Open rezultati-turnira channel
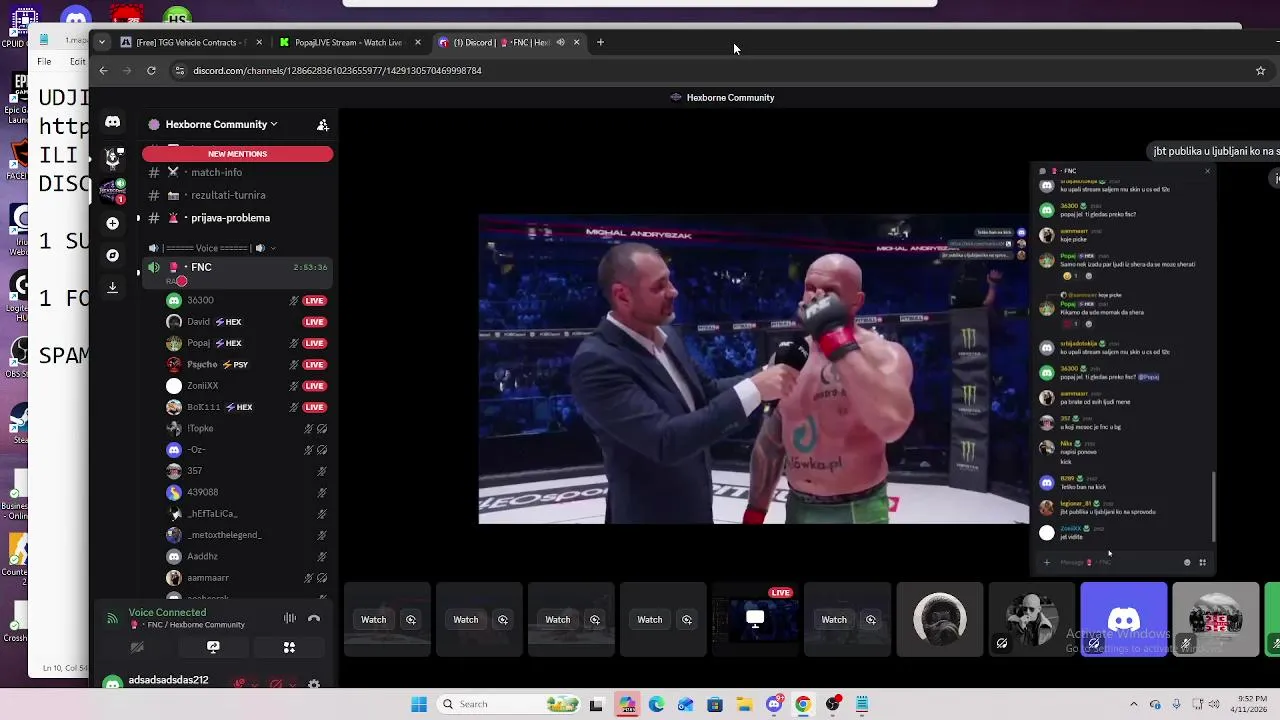Image resolution: width=1280 pixels, height=720 pixels. tap(237, 195)
